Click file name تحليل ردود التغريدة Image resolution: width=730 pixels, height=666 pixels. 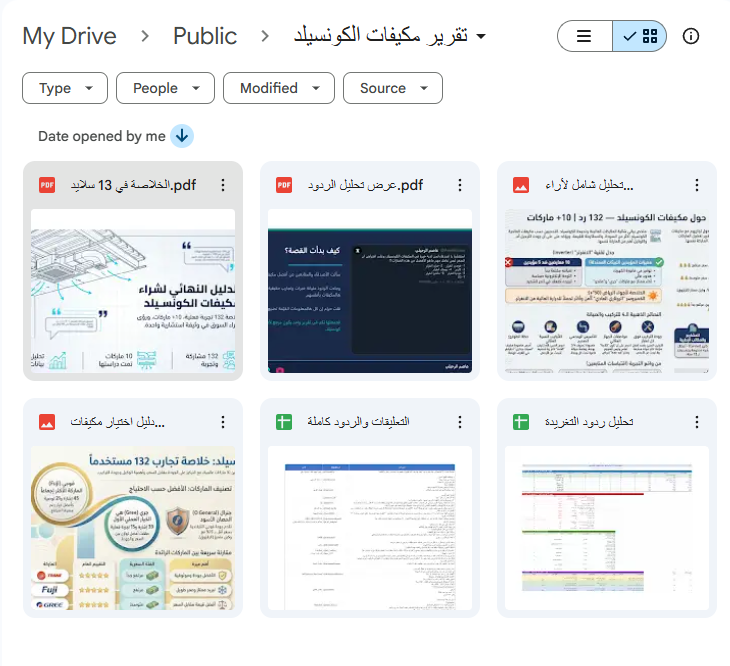point(589,422)
